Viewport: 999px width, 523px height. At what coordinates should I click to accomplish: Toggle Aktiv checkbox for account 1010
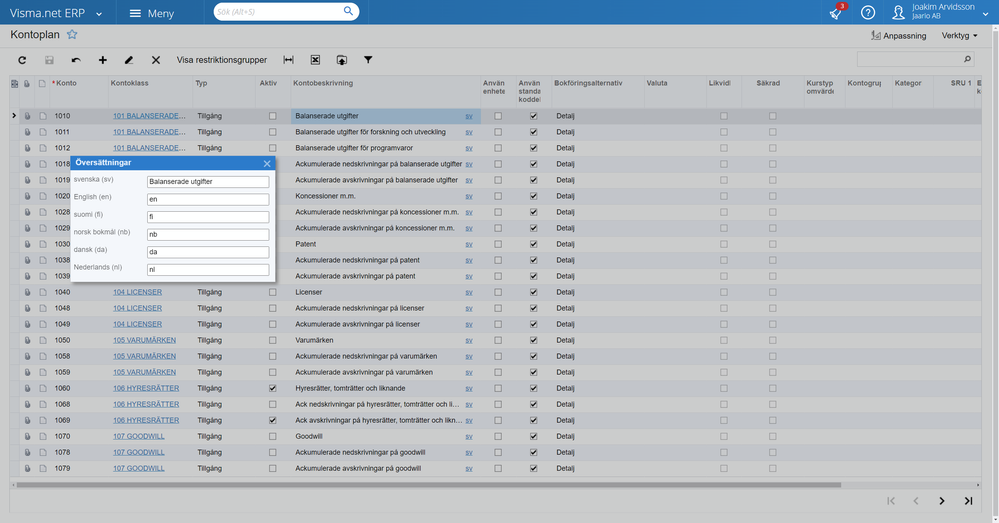pos(273,116)
